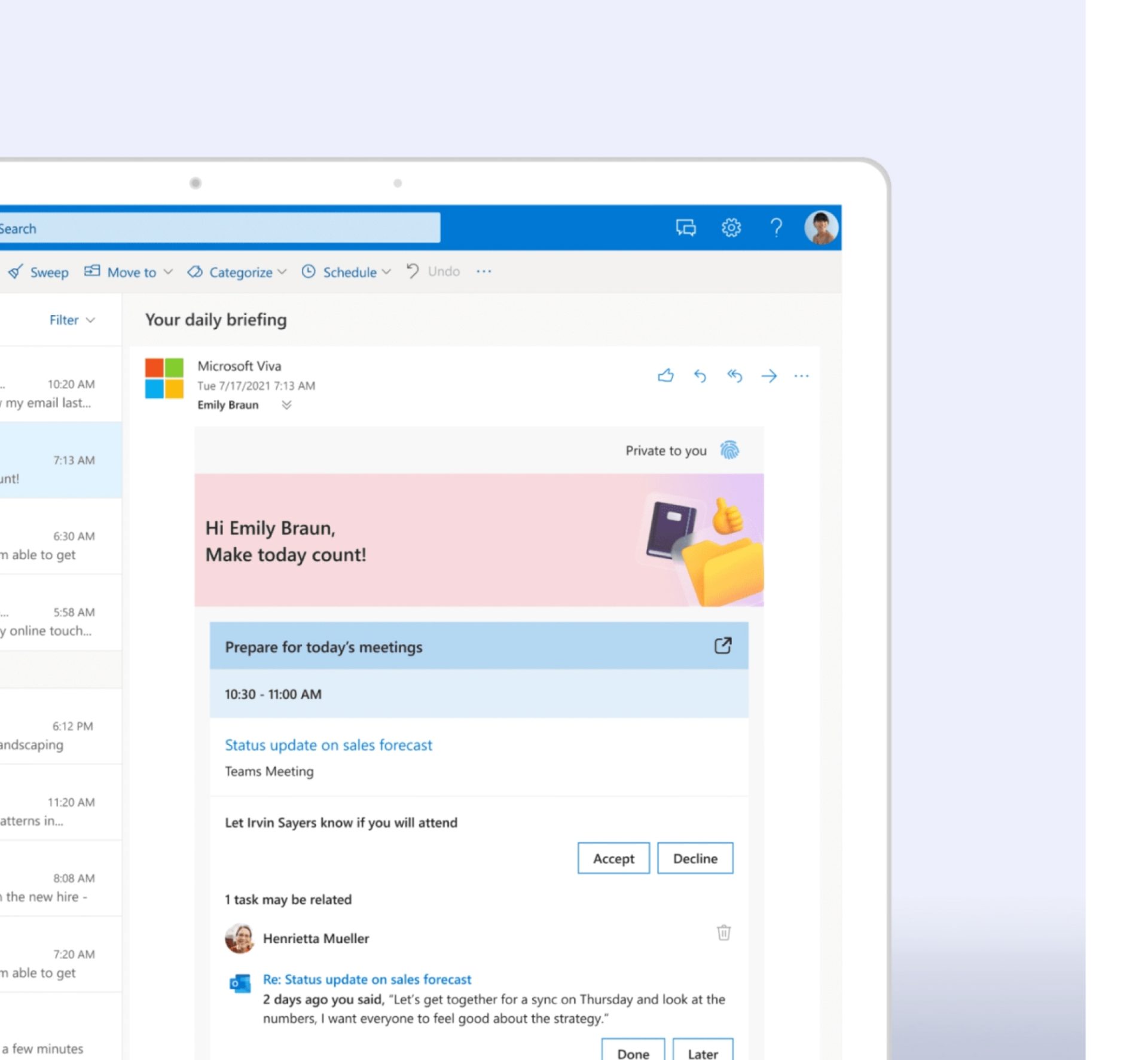Click the Outlook icon beside the task
The height and width of the screenshot is (1060, 1148).
[x=240, y=983]
